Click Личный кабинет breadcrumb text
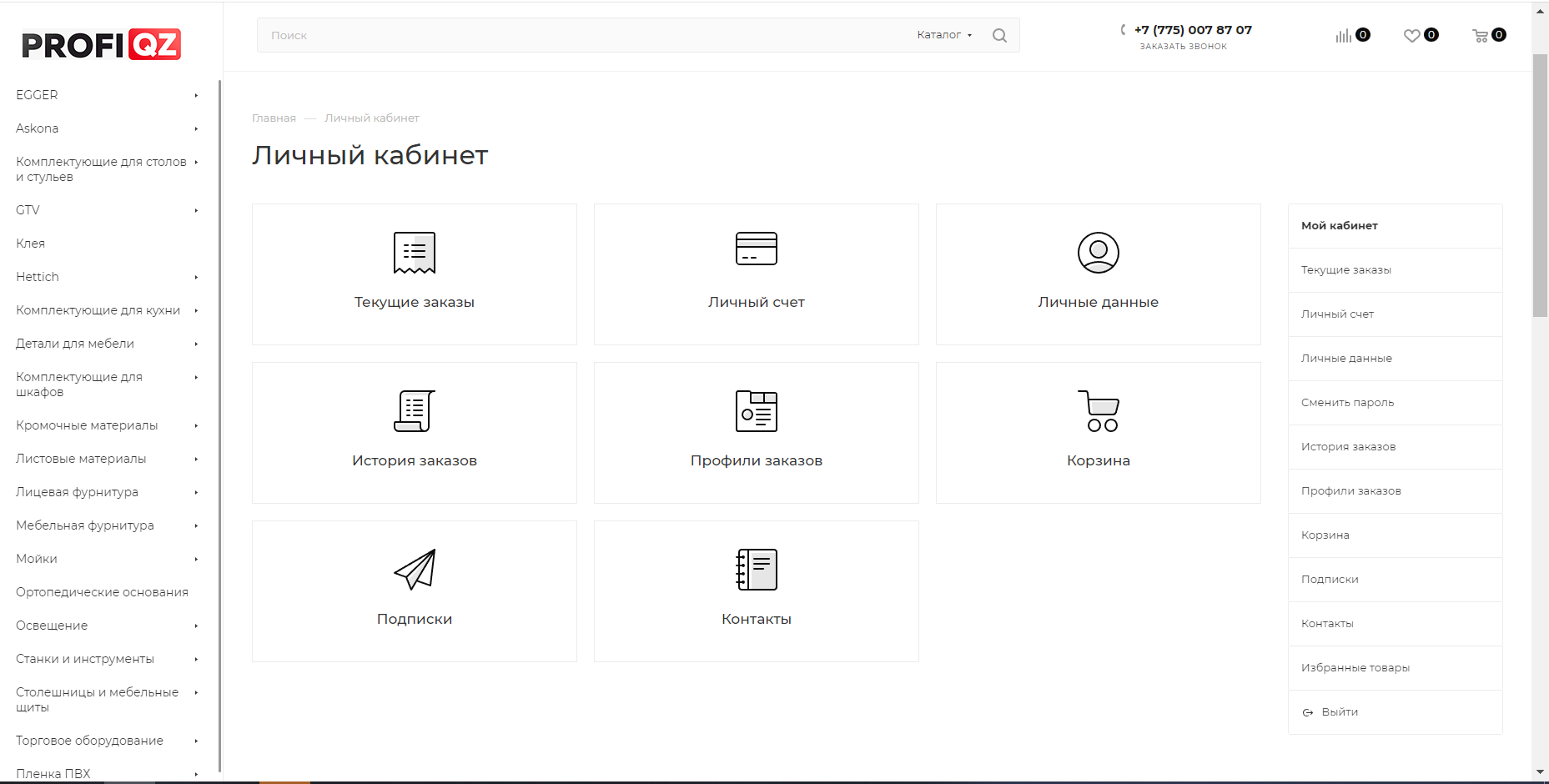Viewport: 1549px width, 784px height. point(372,118)
